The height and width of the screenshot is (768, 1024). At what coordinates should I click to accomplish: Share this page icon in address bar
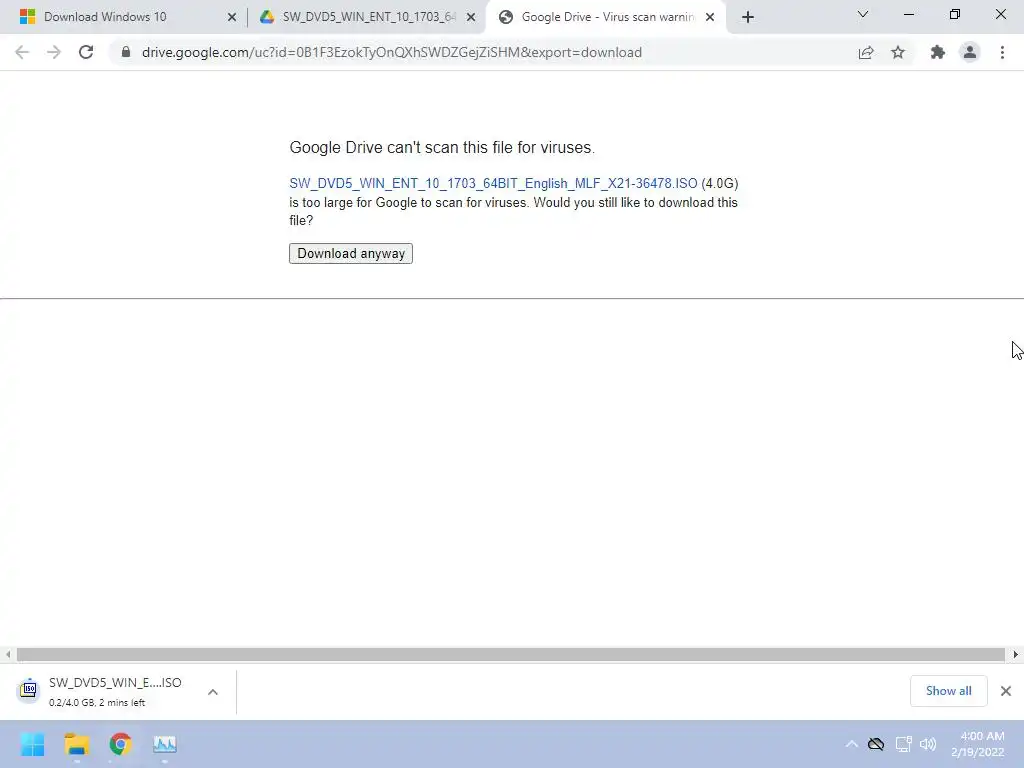pyautogui.click(x=866, y=52)
